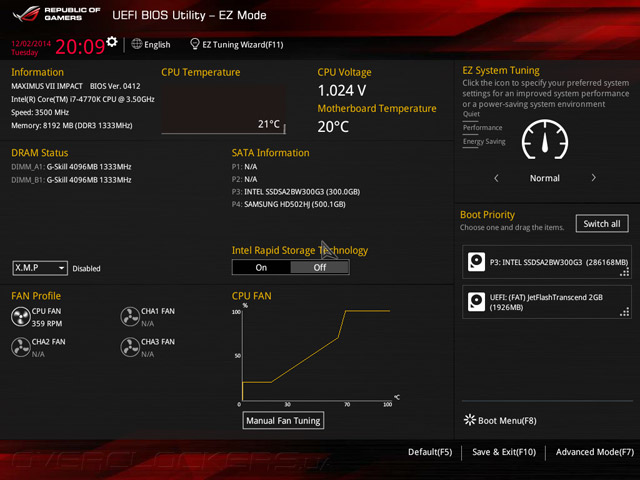
Task: Click the INTEL SSD boot drive icon
Action: click(x=476, y=262)
